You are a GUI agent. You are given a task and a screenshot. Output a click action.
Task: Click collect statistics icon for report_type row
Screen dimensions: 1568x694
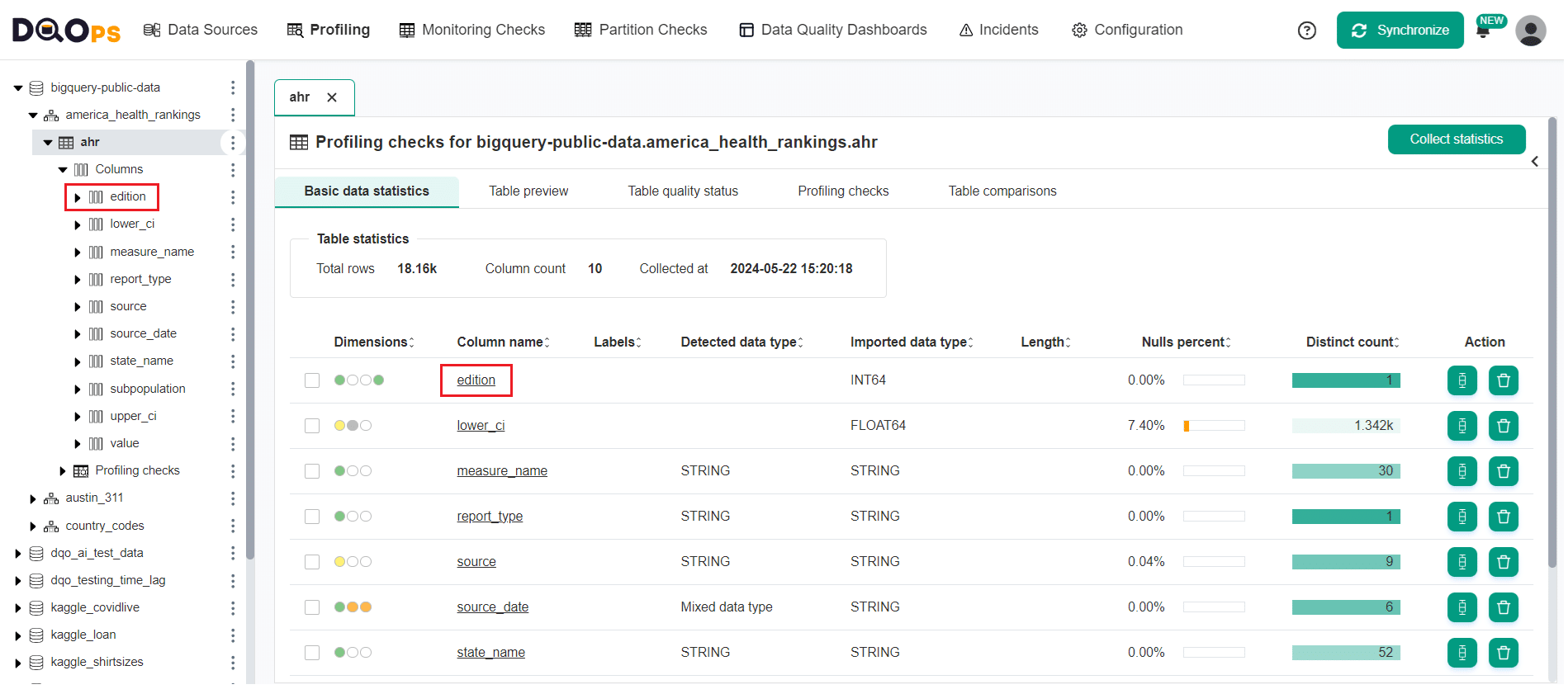[x=1461, y=517]
